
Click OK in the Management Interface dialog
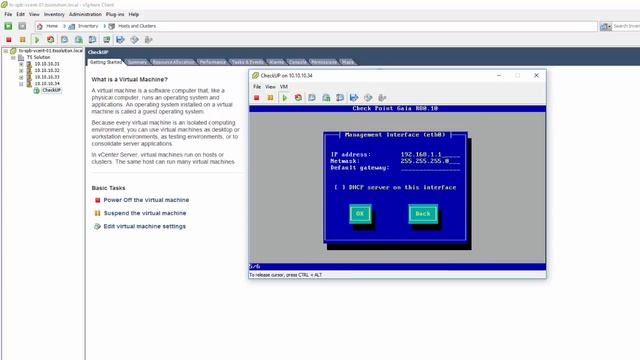point(360,213)
